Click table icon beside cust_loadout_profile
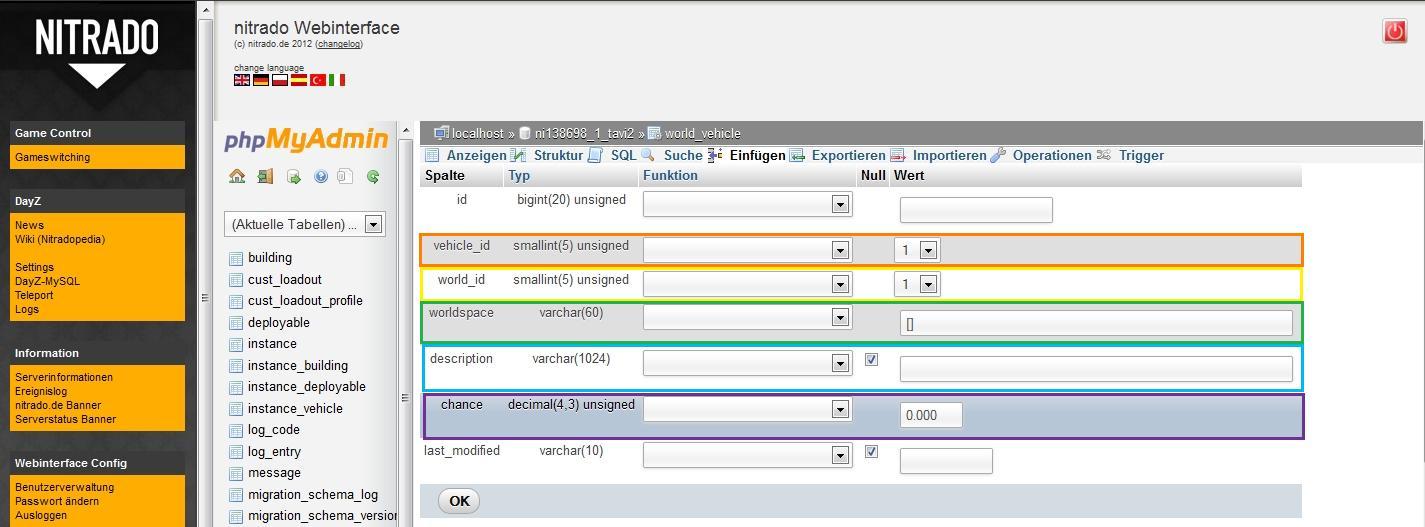 (x=236, y=301)
